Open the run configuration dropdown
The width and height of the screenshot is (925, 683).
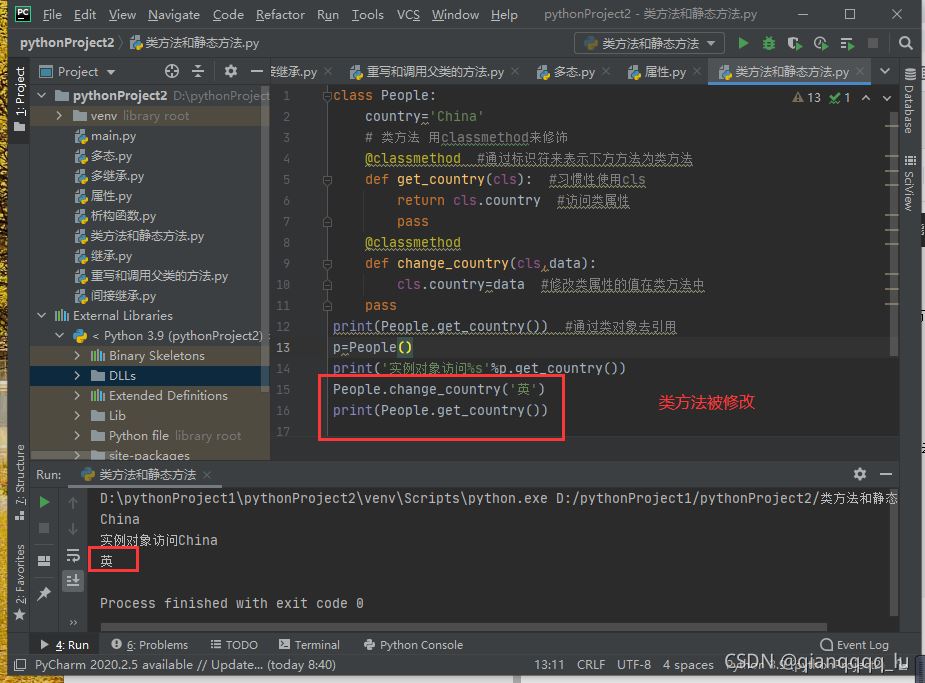650,44
